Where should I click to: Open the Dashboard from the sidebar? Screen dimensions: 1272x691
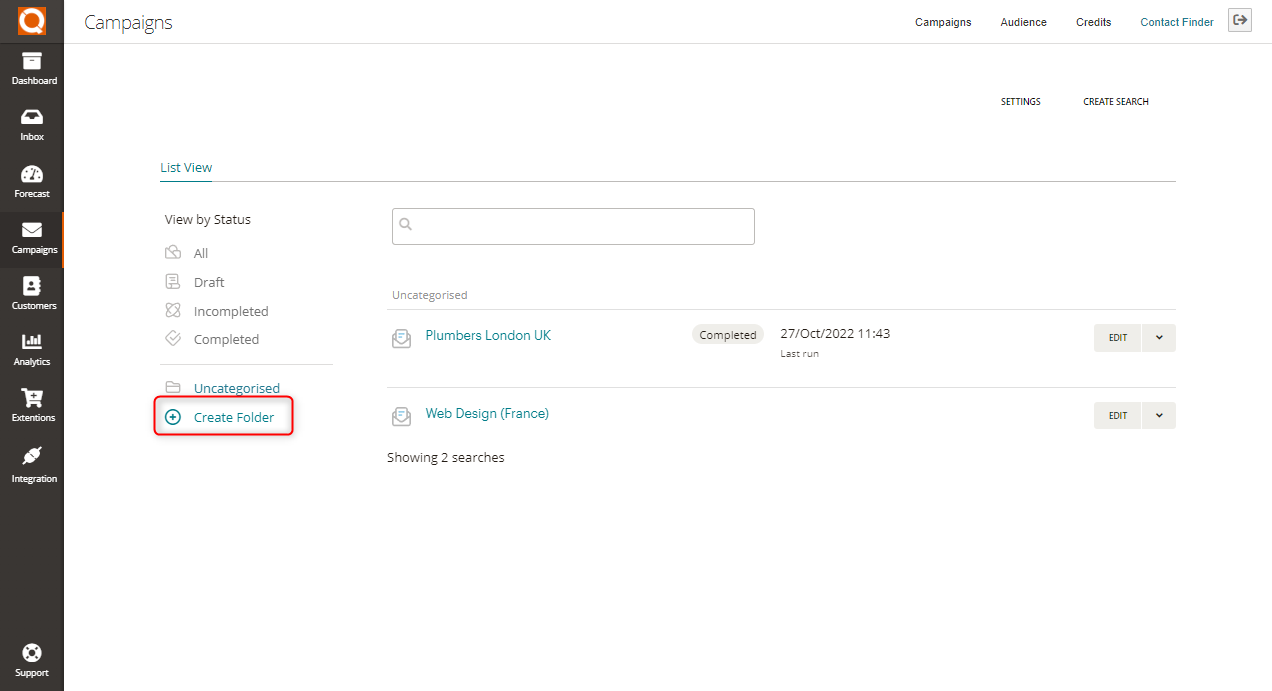click(32, 67)
